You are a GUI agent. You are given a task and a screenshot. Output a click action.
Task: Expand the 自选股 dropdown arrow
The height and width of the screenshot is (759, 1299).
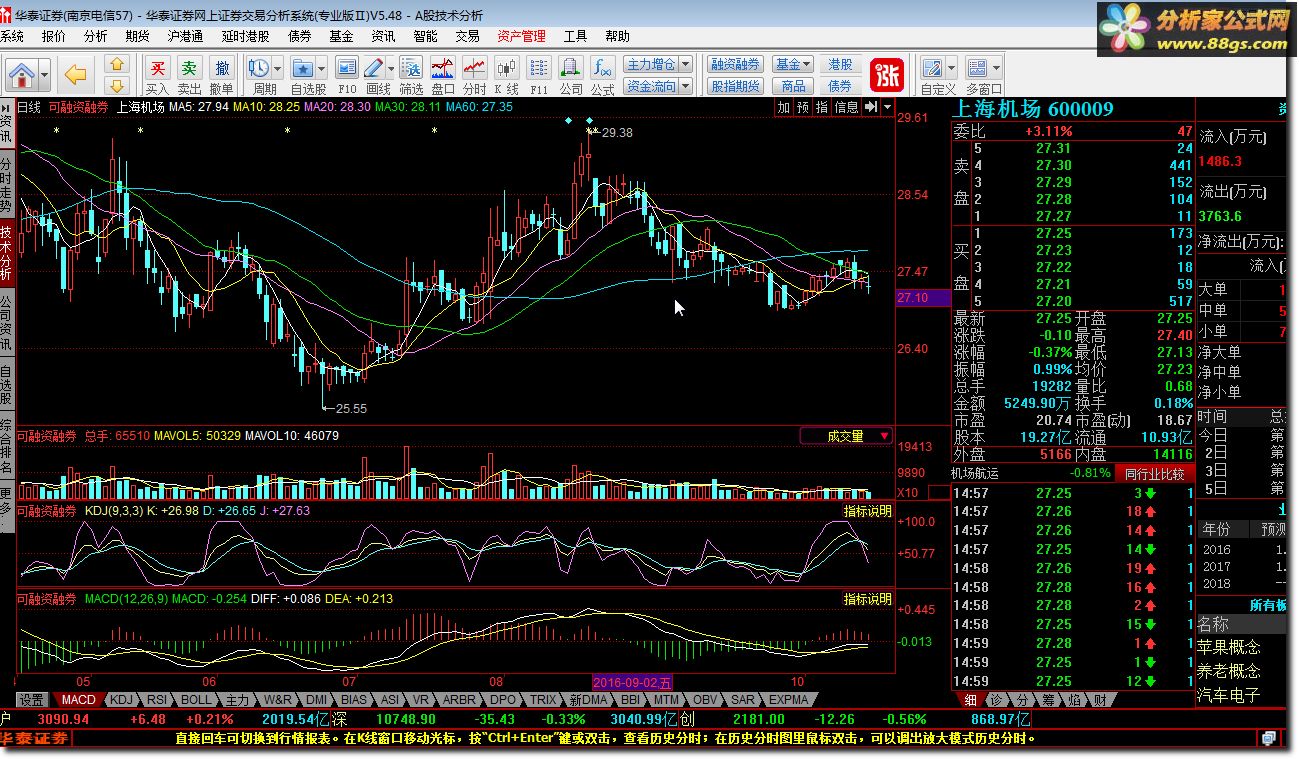click(321, 68)
